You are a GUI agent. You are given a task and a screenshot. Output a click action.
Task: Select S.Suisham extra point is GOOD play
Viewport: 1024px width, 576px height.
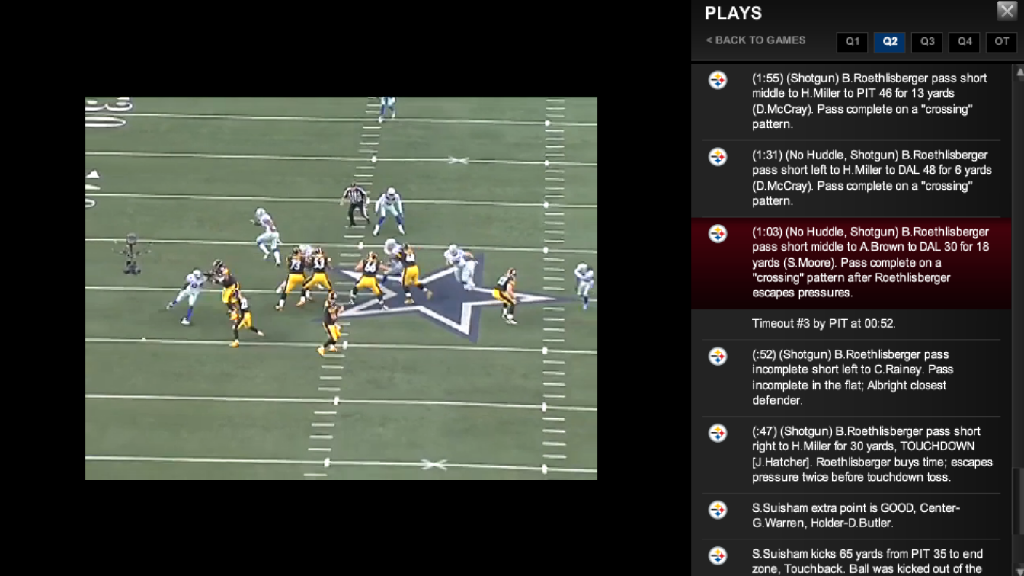pos(851,516)
